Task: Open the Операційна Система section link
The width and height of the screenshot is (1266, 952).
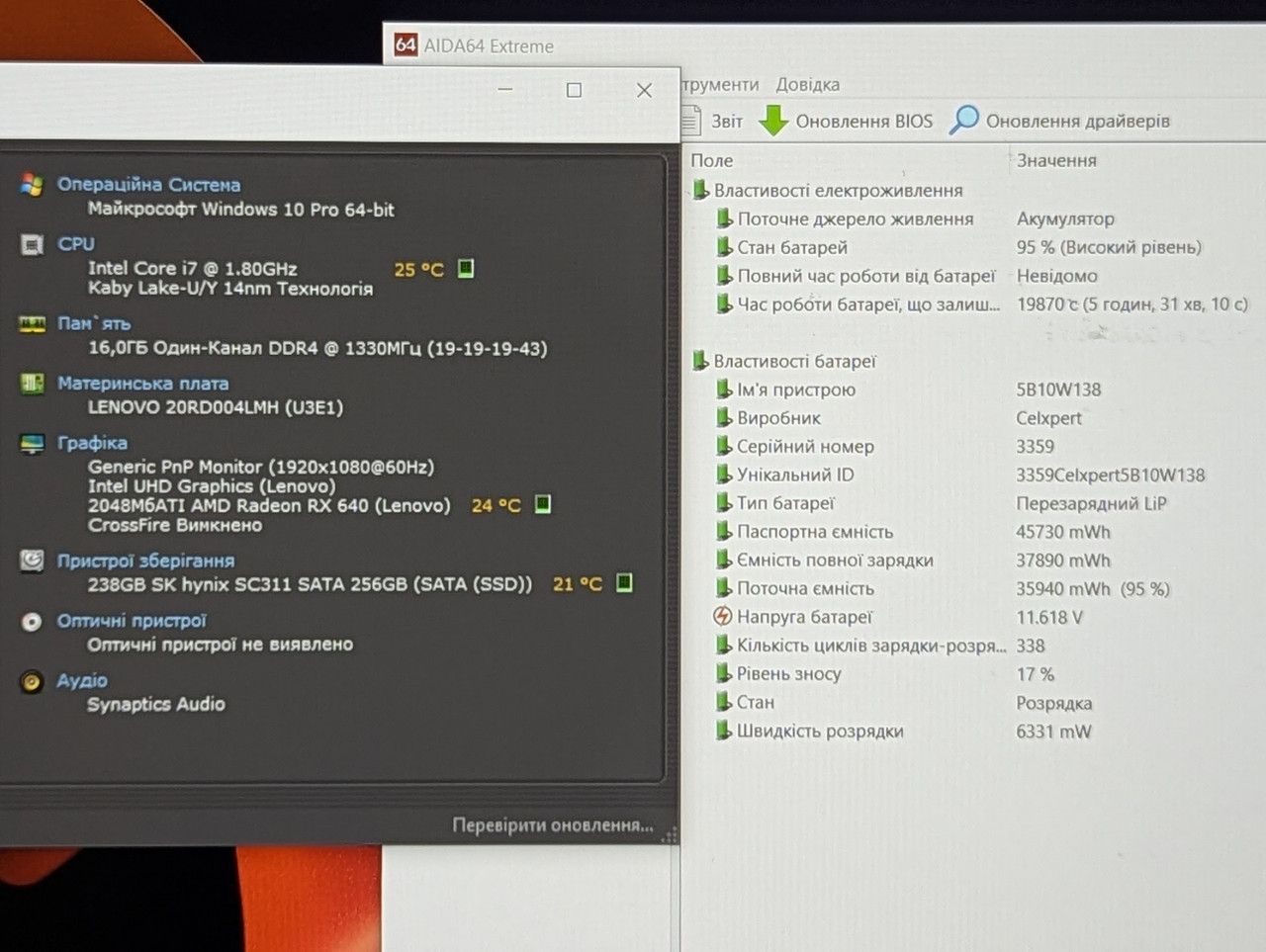Action: pyautogui.click(x=148, y=185)
